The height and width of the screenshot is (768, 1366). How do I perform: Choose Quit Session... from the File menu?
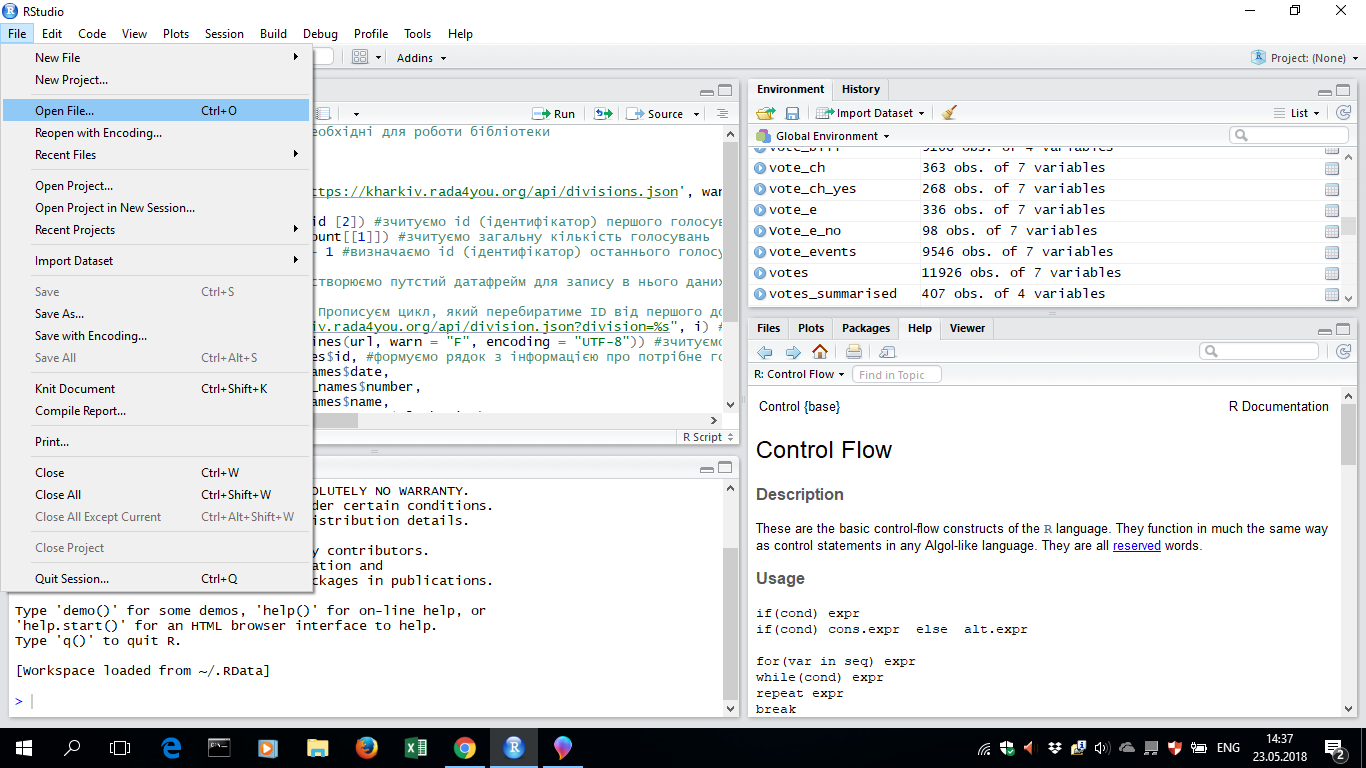(157, 579)
